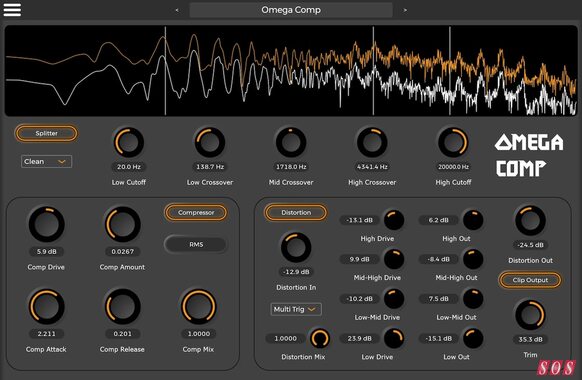Click the Distortion In knob
This screenshot has width=582, height=380.
point(296,248)
